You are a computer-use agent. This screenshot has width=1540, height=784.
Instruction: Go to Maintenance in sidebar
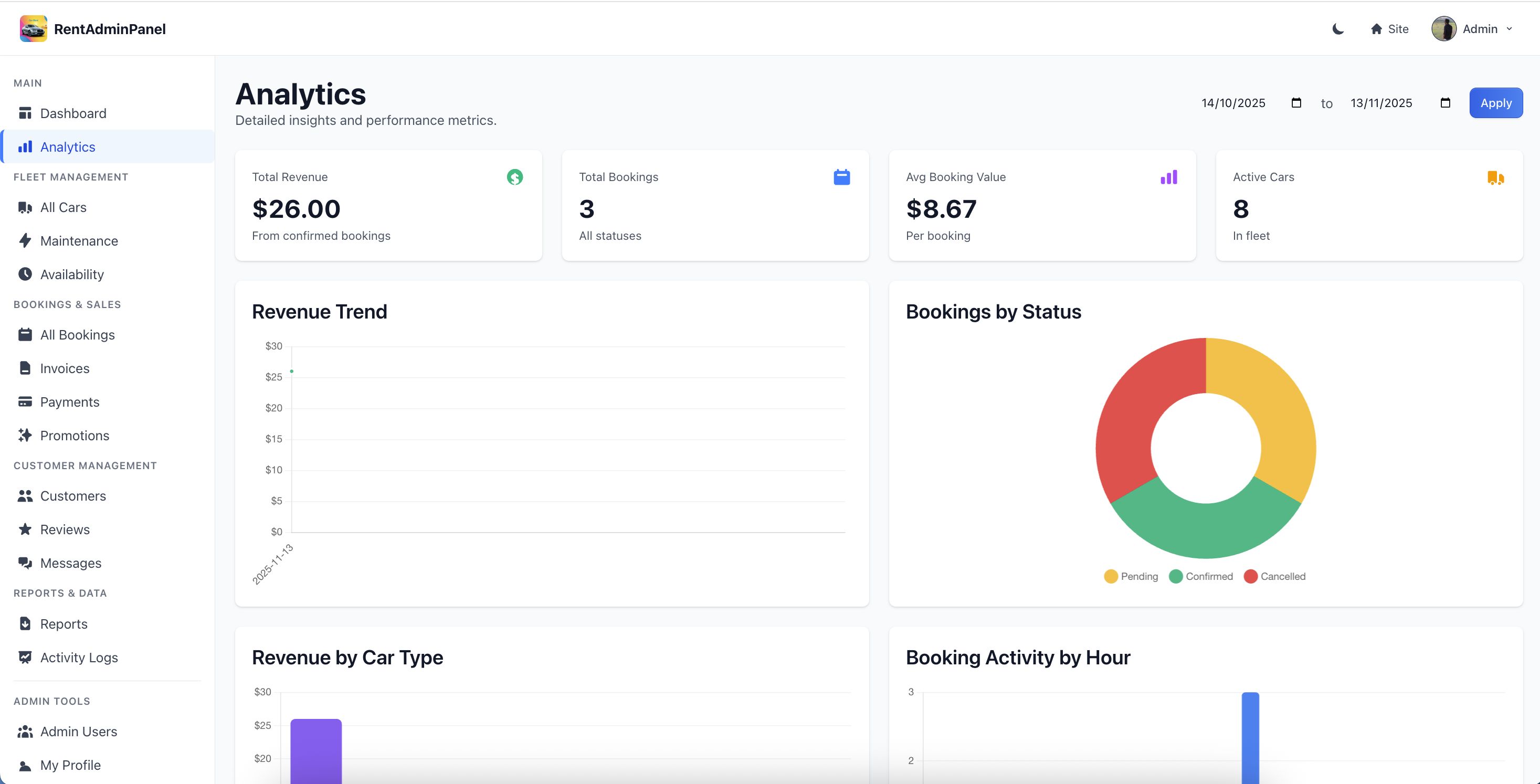tap(79, 241)
